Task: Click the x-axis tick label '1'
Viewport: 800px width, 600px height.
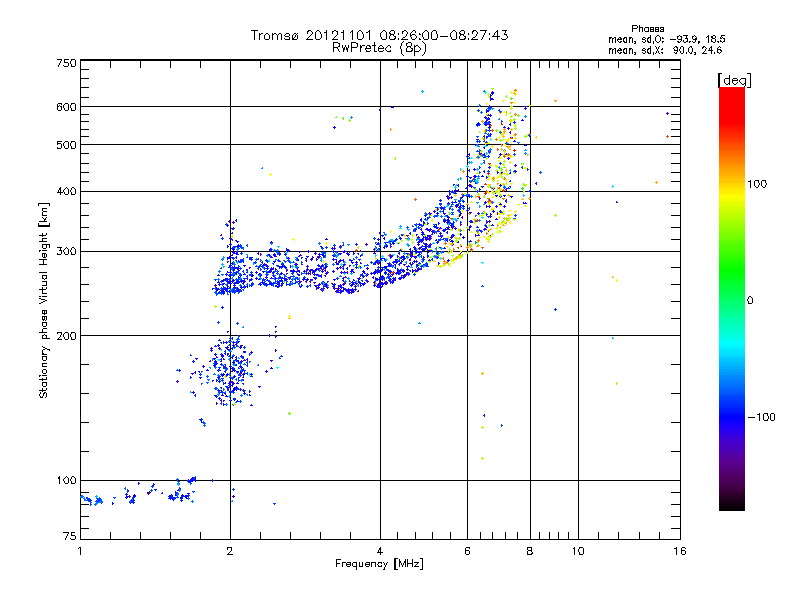Action: (x=80, y=551)
